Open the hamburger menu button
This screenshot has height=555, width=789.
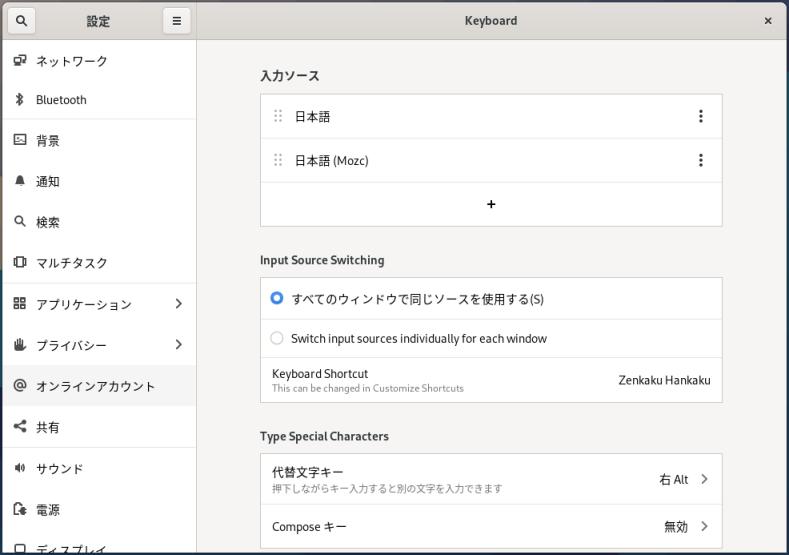(x=176, y=20)
